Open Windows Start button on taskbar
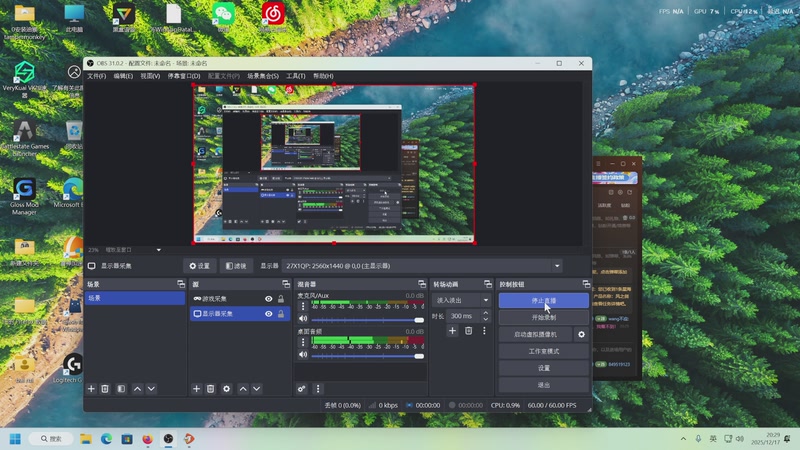The width and height of the screenshot is (800, 450). (15, 439)
